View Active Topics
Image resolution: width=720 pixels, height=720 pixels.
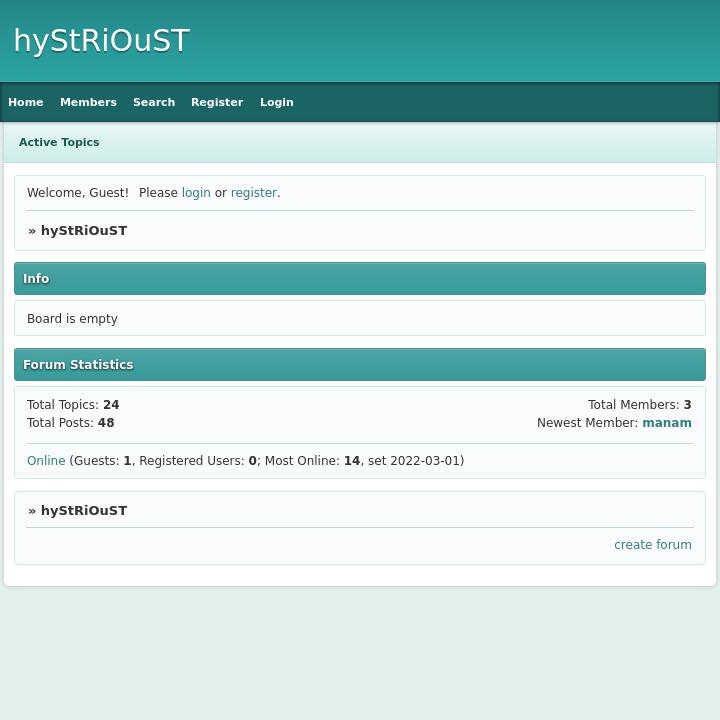click(x=59, y=142)
